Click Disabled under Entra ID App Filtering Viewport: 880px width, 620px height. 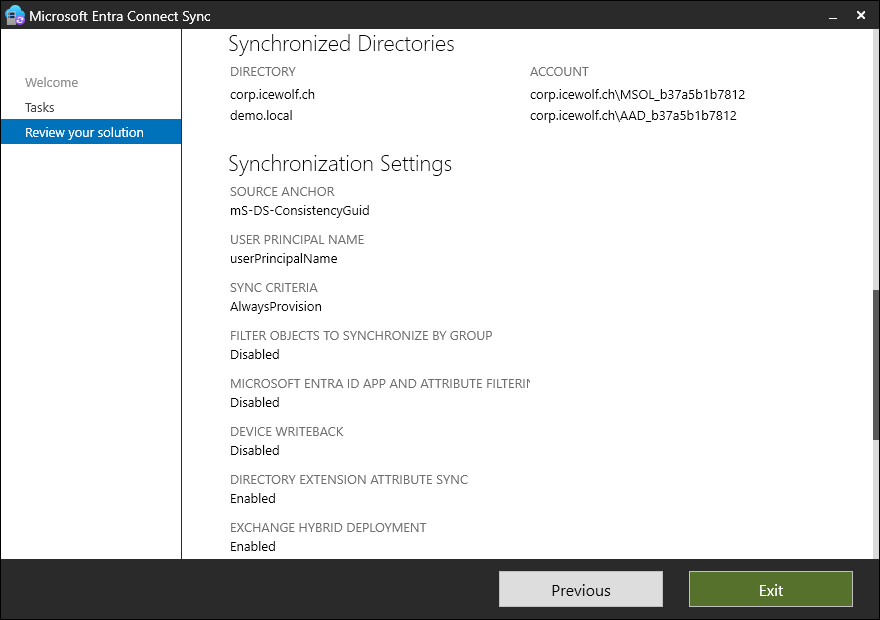(x=254, y=403)
